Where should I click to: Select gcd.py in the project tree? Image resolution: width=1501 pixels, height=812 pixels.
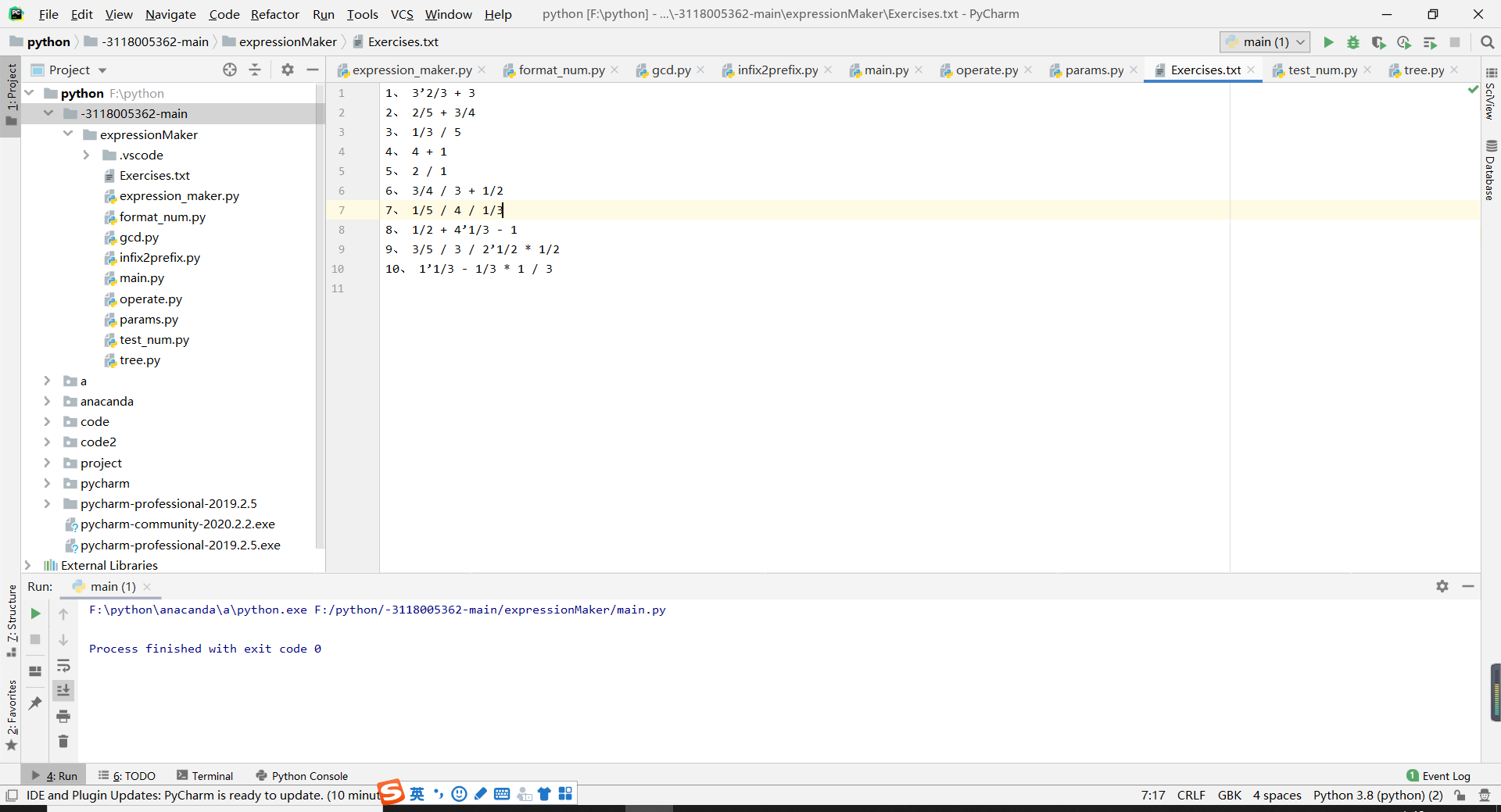139,237
